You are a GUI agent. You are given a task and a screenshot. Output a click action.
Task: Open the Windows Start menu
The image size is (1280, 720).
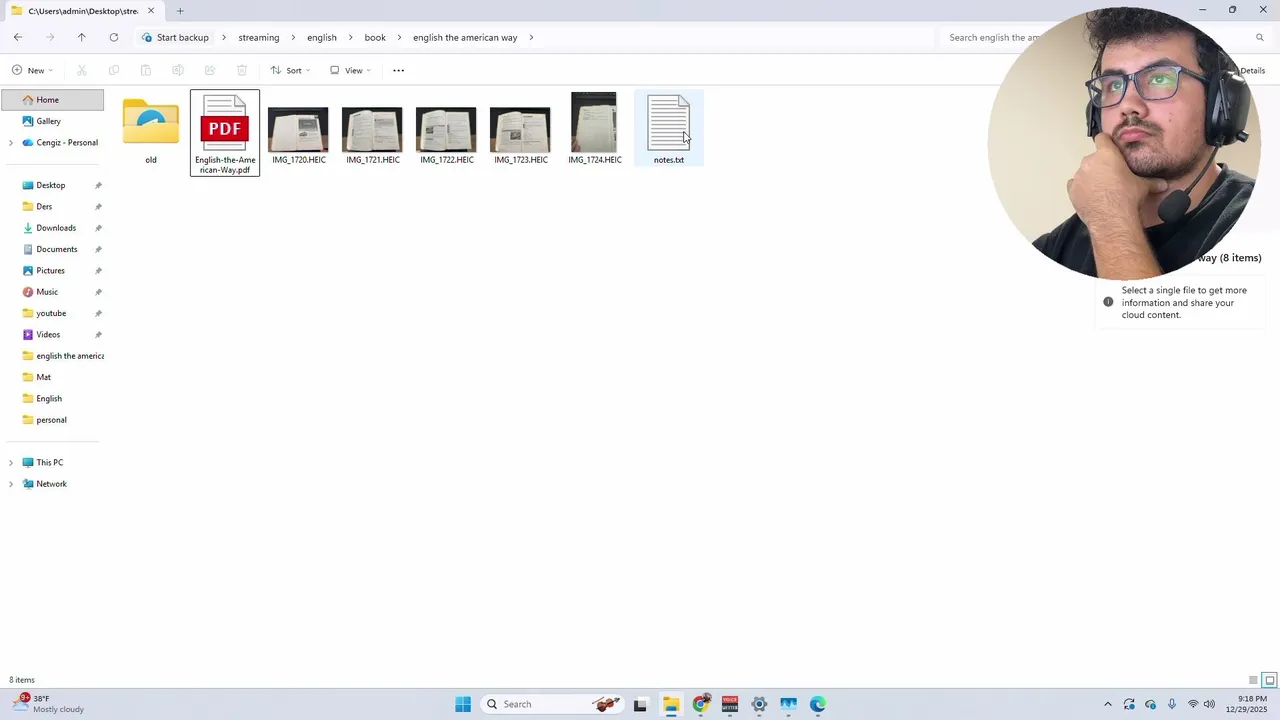pos(463,704)
